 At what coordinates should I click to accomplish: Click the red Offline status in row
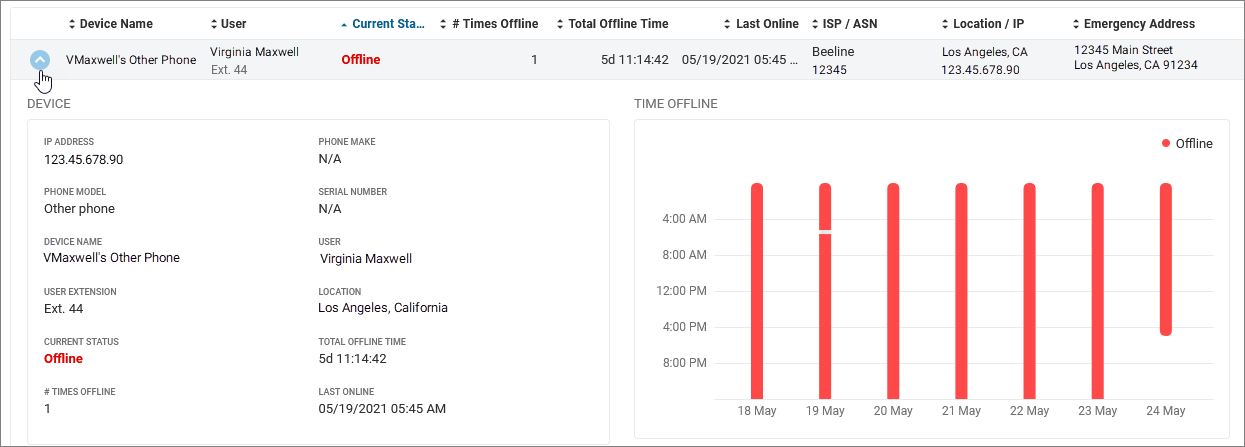pos(360,60)
